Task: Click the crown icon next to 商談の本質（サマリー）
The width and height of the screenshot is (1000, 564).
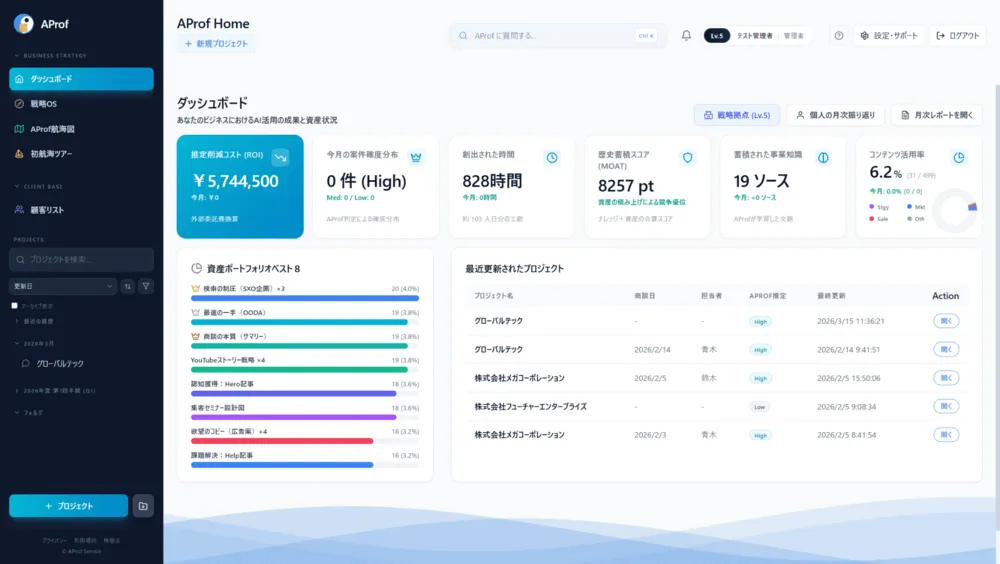Action: [196, 336]
